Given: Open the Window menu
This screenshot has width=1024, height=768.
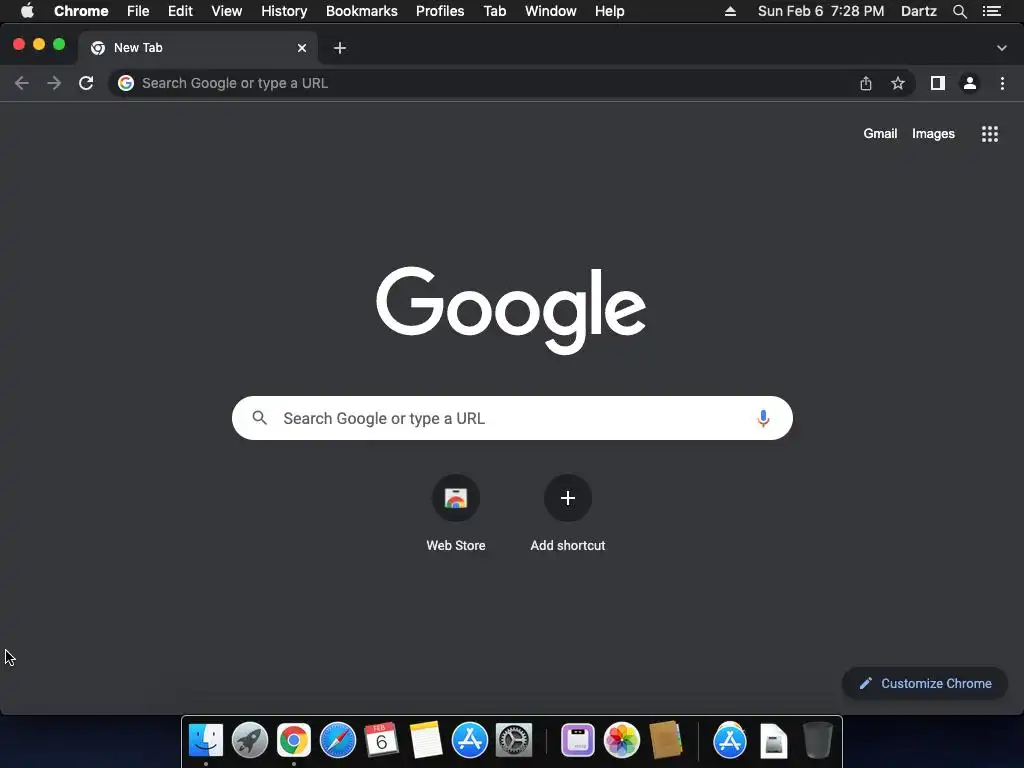Looking at the screenshot, I should [x=551, y=11].
